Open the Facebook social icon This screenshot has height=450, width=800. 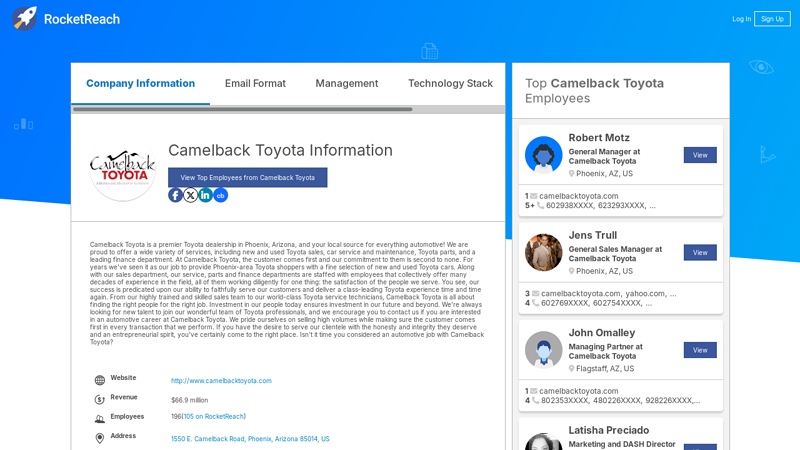coord(175,195)
